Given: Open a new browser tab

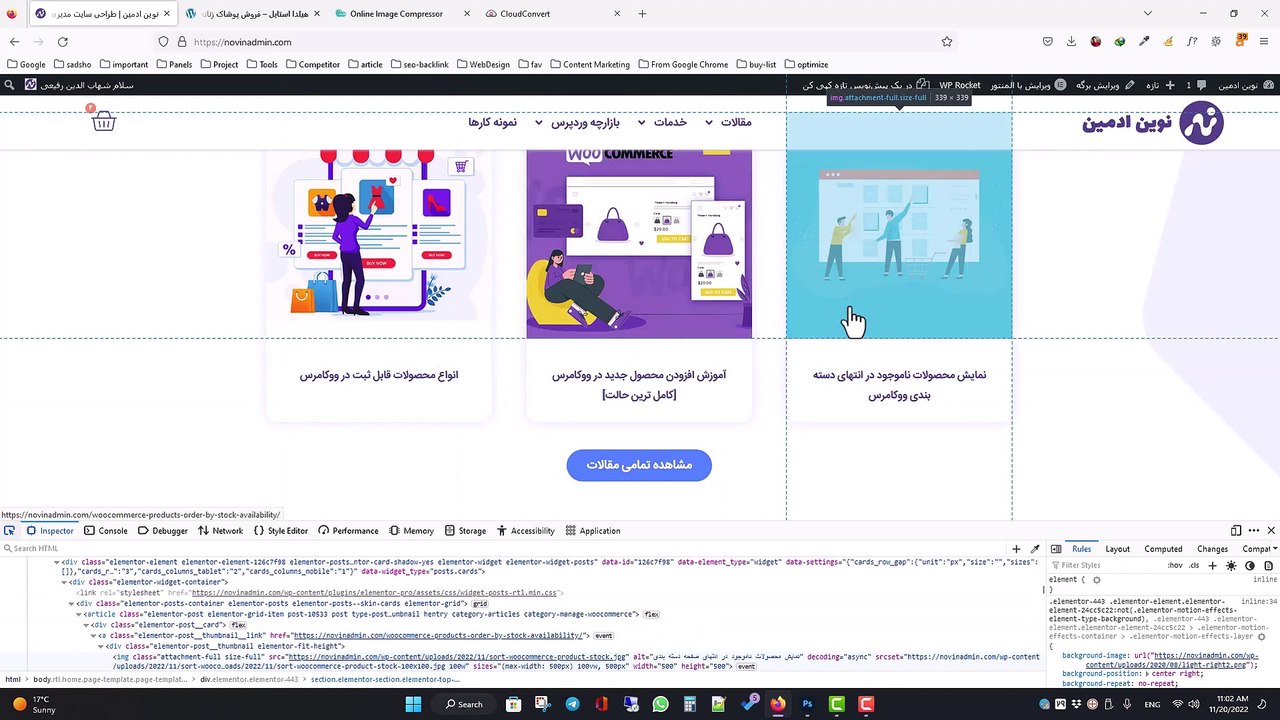Looking at the screenshot, I should coord(642,14).
